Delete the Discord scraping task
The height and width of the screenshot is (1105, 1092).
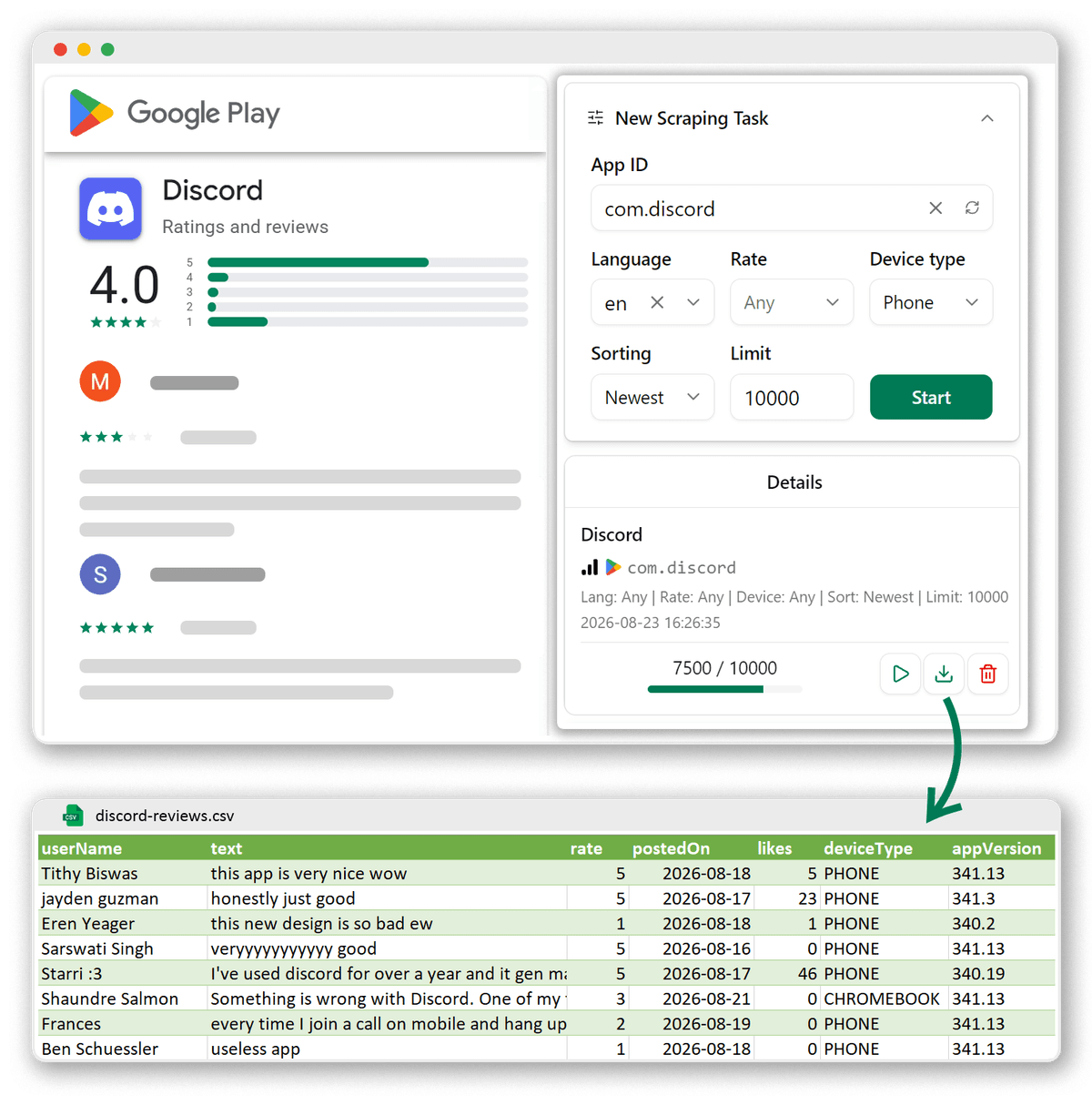pyautogui.click(x=987, y=674)
